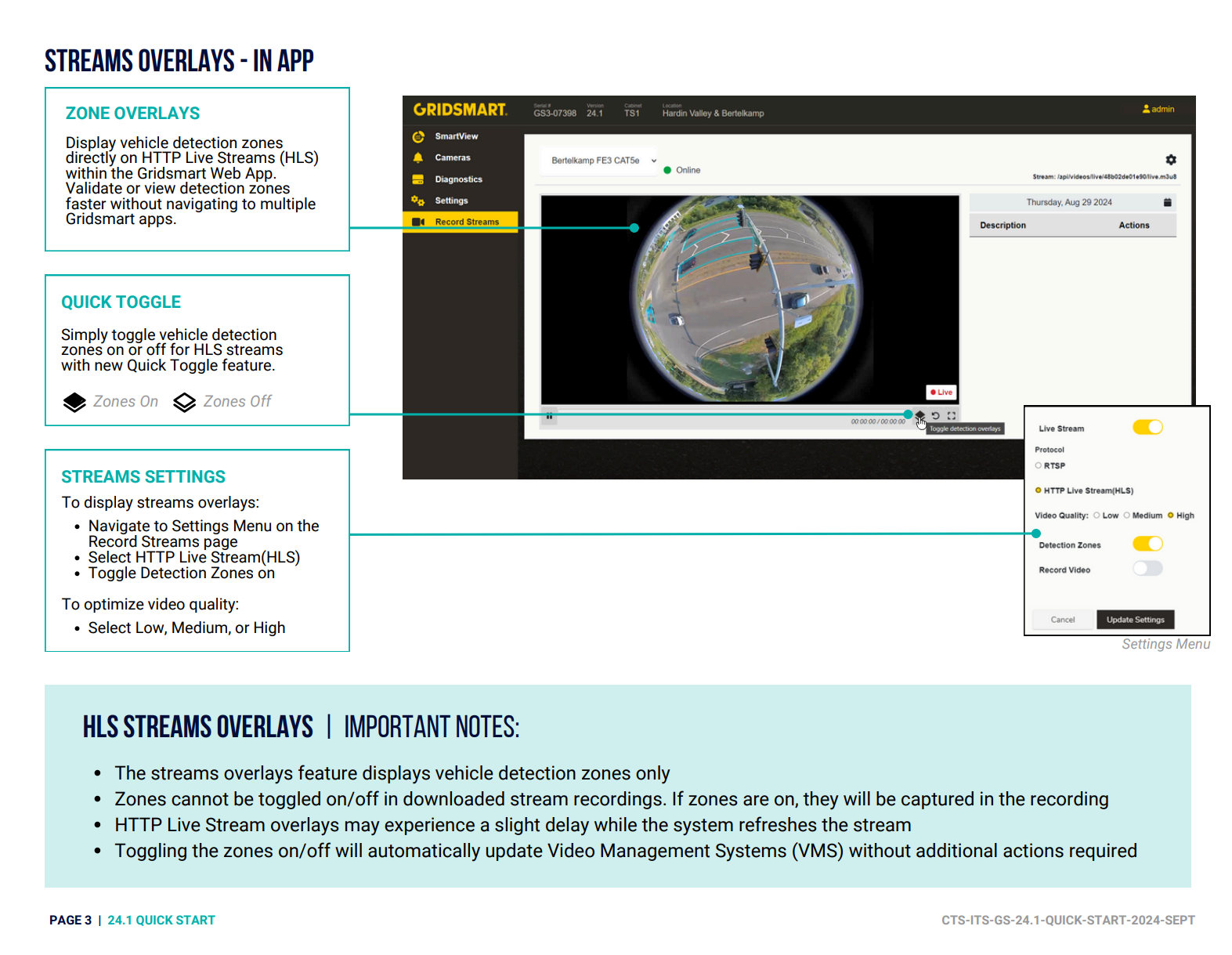Click the Toggle detection overlays tooltip
The width and height of the screenshot is (1232, 955).
[x=965, y=429]
